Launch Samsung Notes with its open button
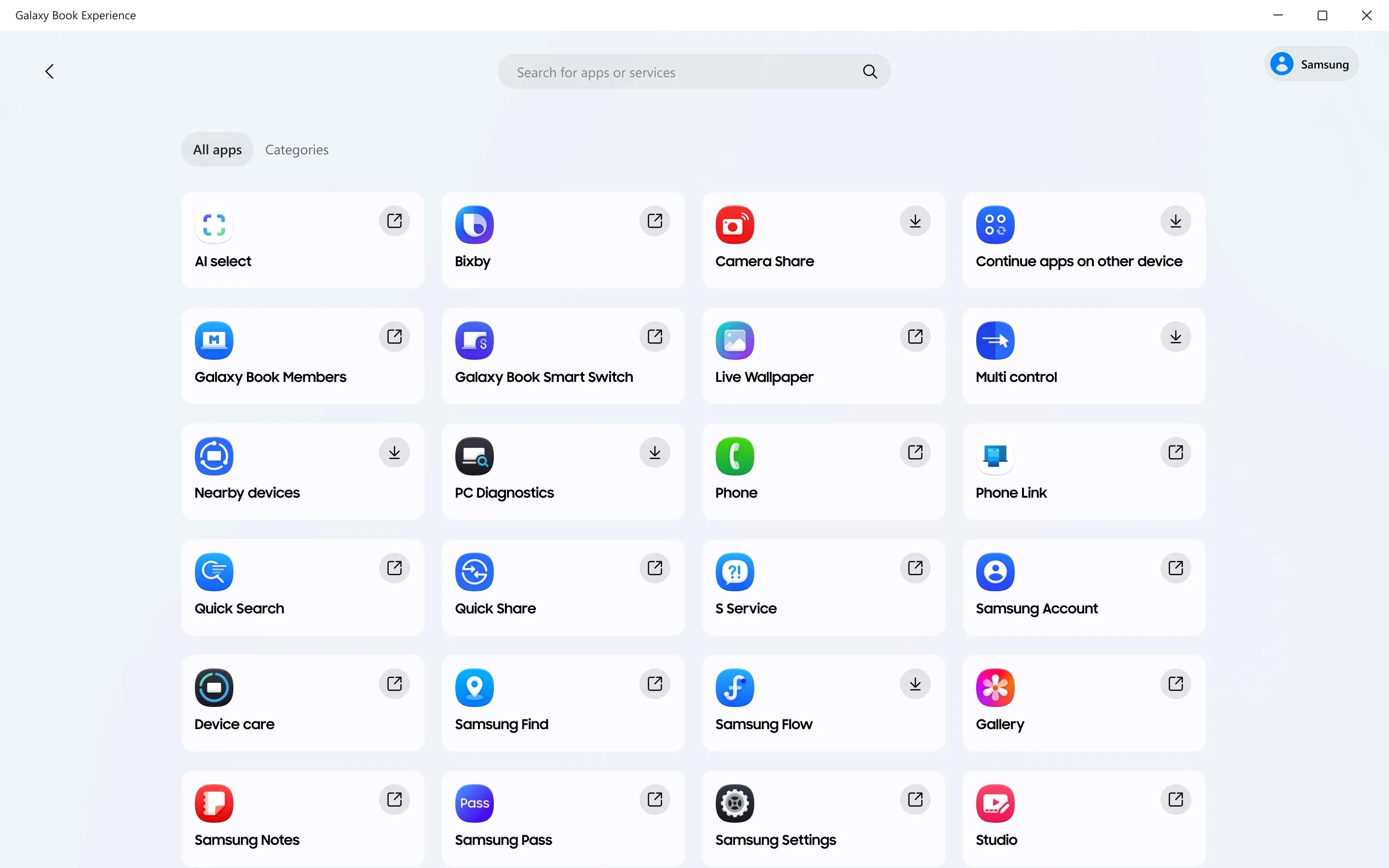Screen dimensions: 1389x868 [x=395, y=799]
